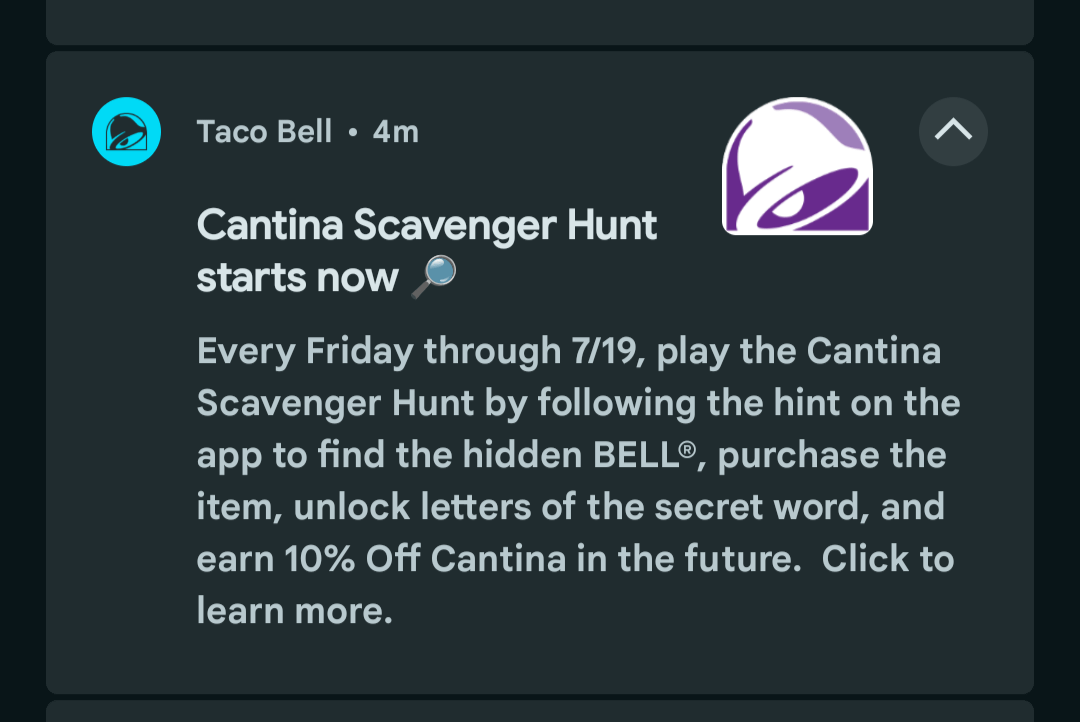Tap the "Taco Bell" app name label
The width and height of the screenshot is (1080, 722).
264,132
